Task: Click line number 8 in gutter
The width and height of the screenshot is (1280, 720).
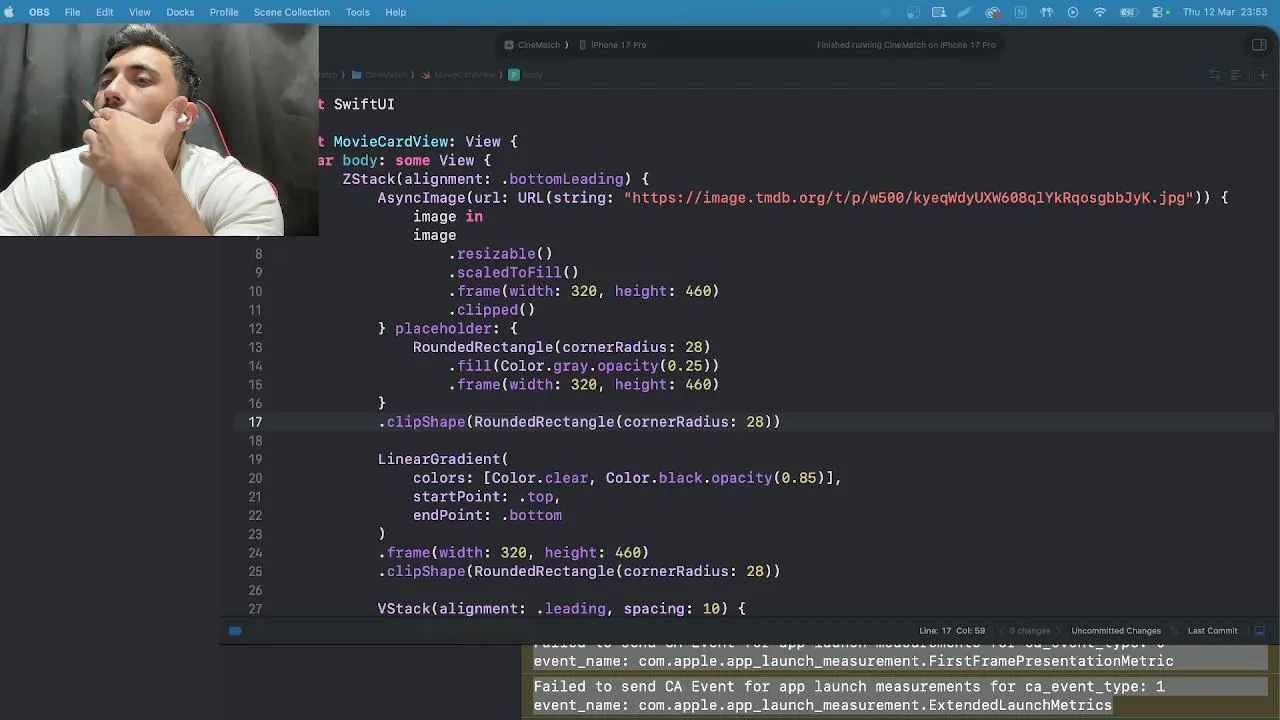Action: click(x=259, y=254)
